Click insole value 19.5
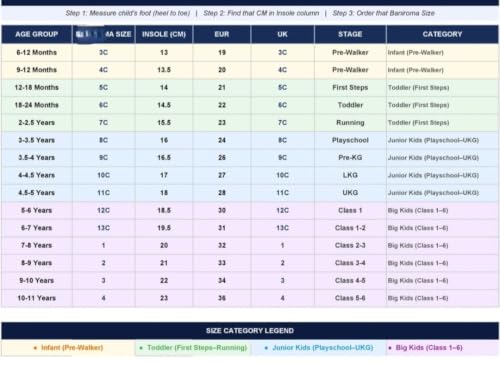 pyautogui.click(x=164, y=228)
